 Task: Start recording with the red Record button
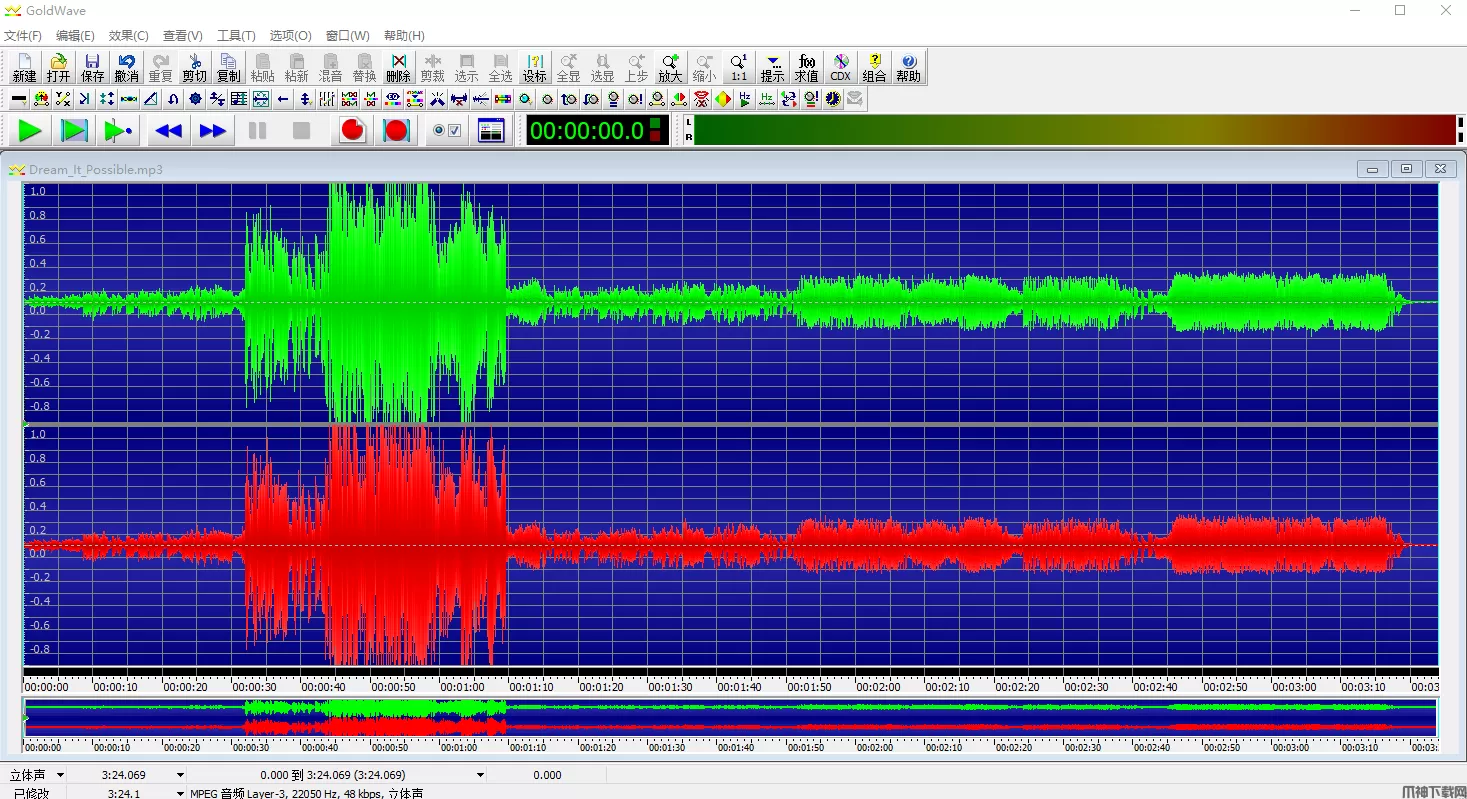[352, 130]
